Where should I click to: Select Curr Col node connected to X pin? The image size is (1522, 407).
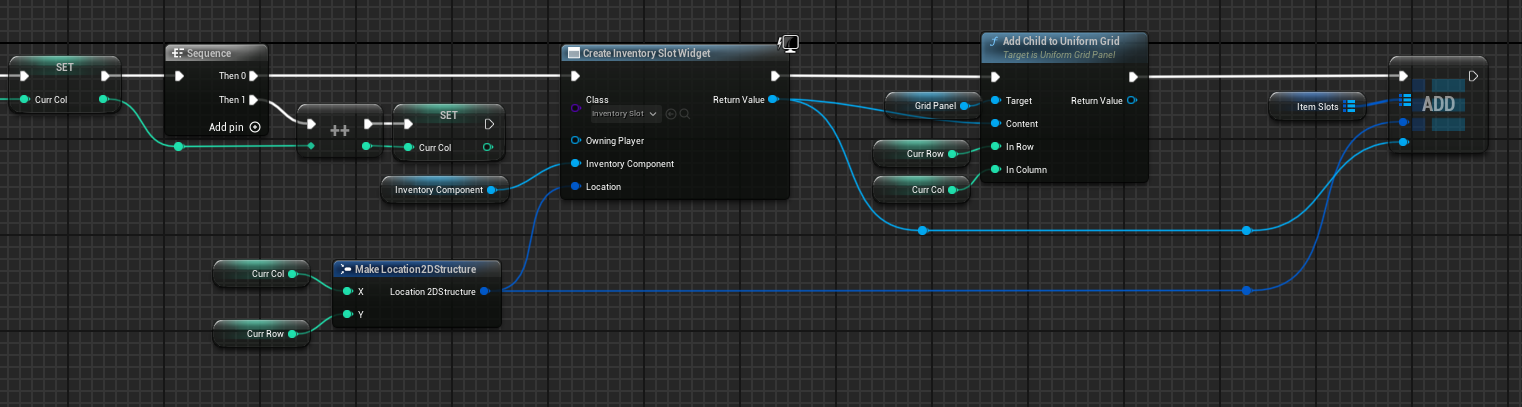(262, 274)
